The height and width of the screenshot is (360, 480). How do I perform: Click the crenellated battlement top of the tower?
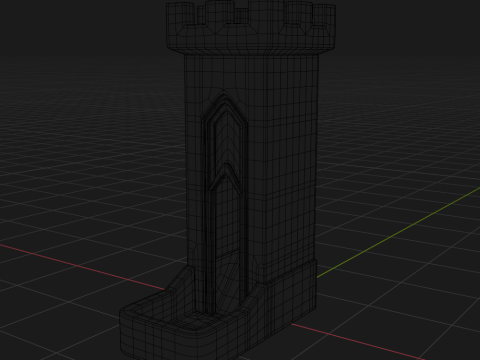(251, 27)
